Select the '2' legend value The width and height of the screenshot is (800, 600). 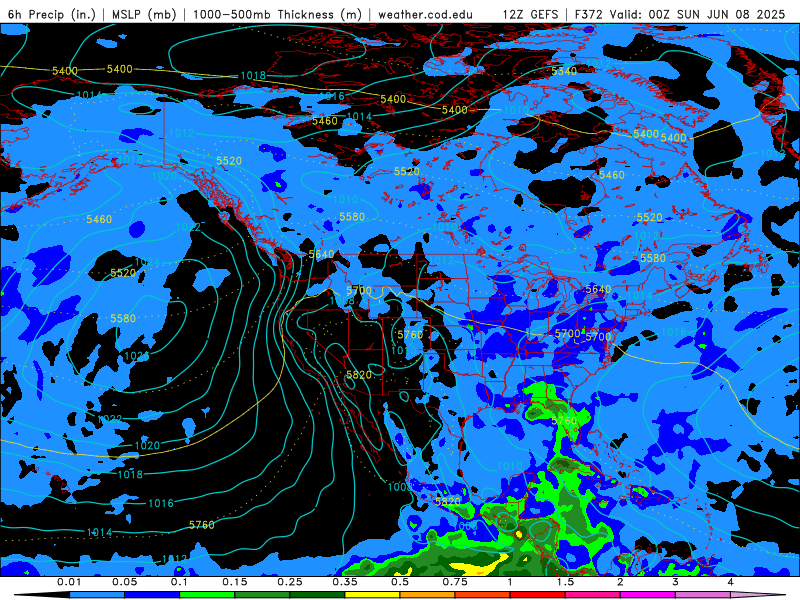[x=620, y=582]
